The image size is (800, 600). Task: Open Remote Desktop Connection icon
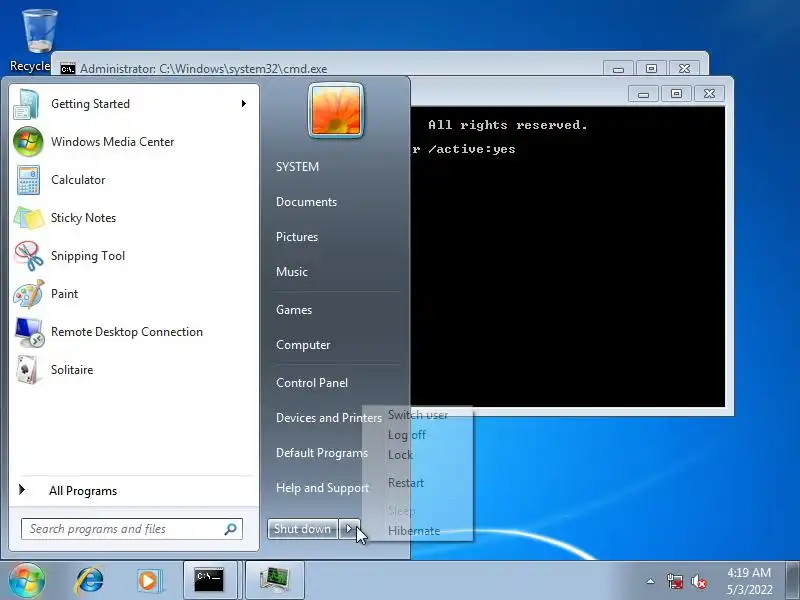[29, 332]
